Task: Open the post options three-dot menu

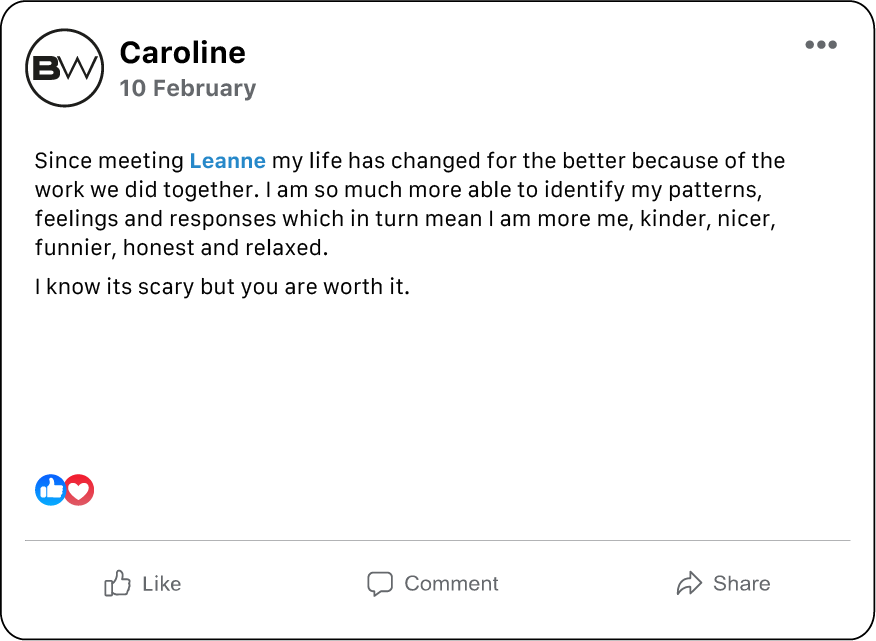Action: click(820, 45)
